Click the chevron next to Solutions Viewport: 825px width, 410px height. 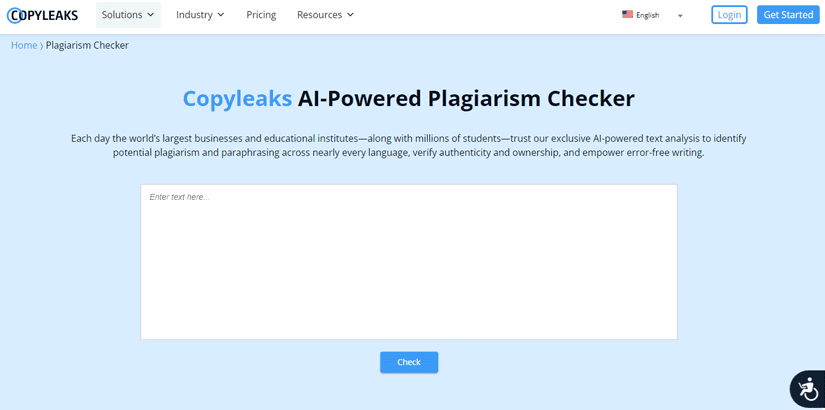point(151,15)
